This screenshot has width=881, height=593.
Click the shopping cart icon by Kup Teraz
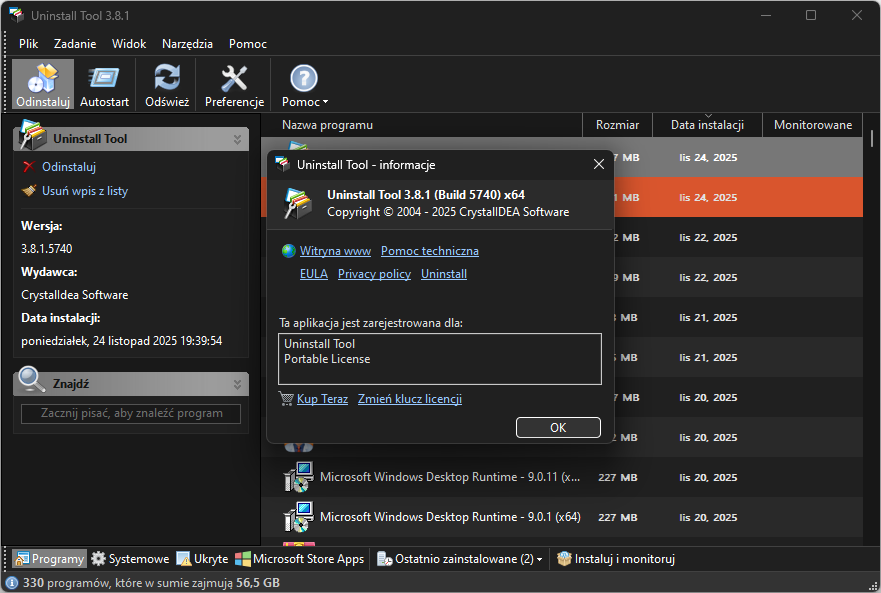(287, 399)
